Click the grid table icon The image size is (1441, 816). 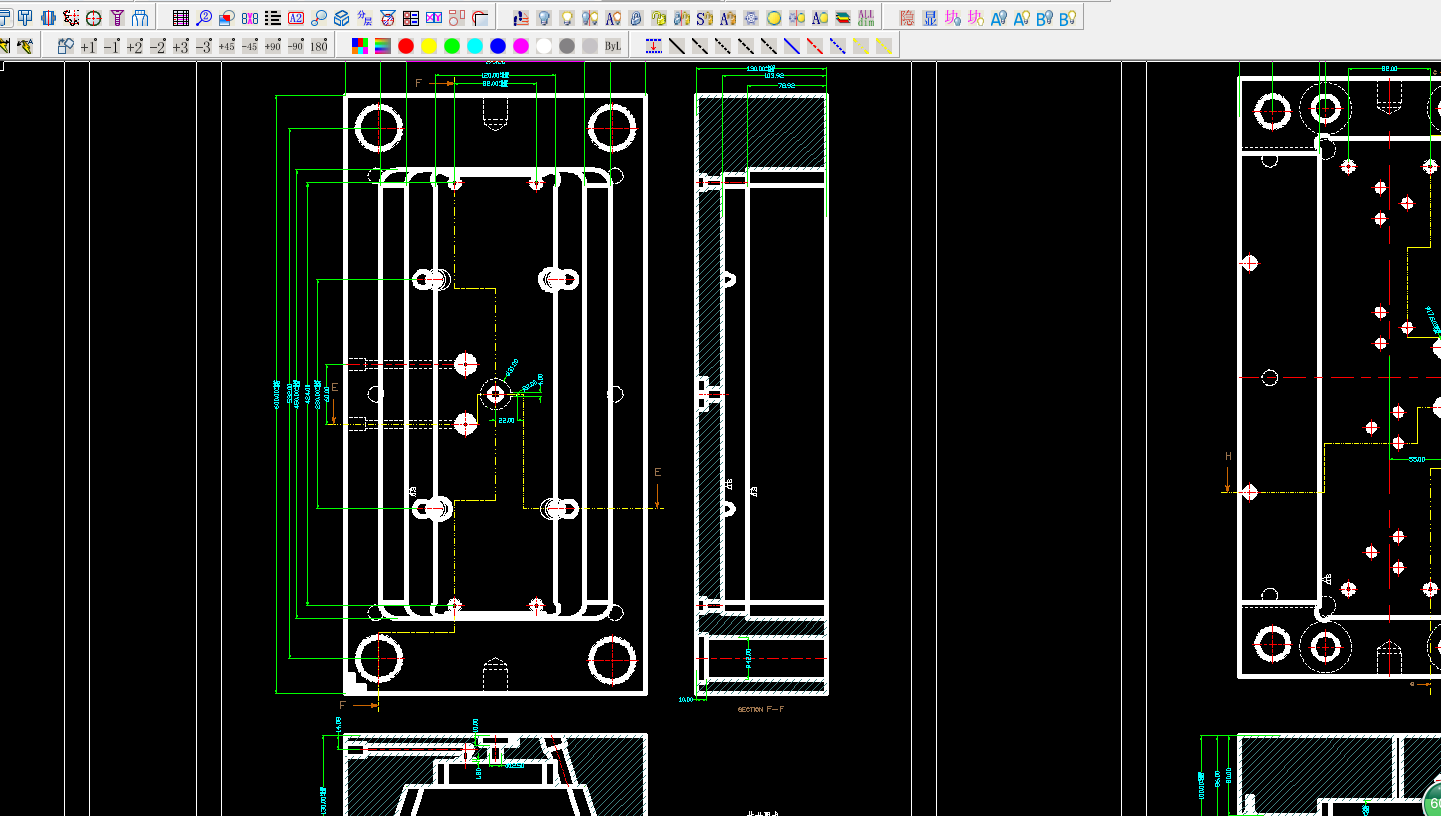181,18
